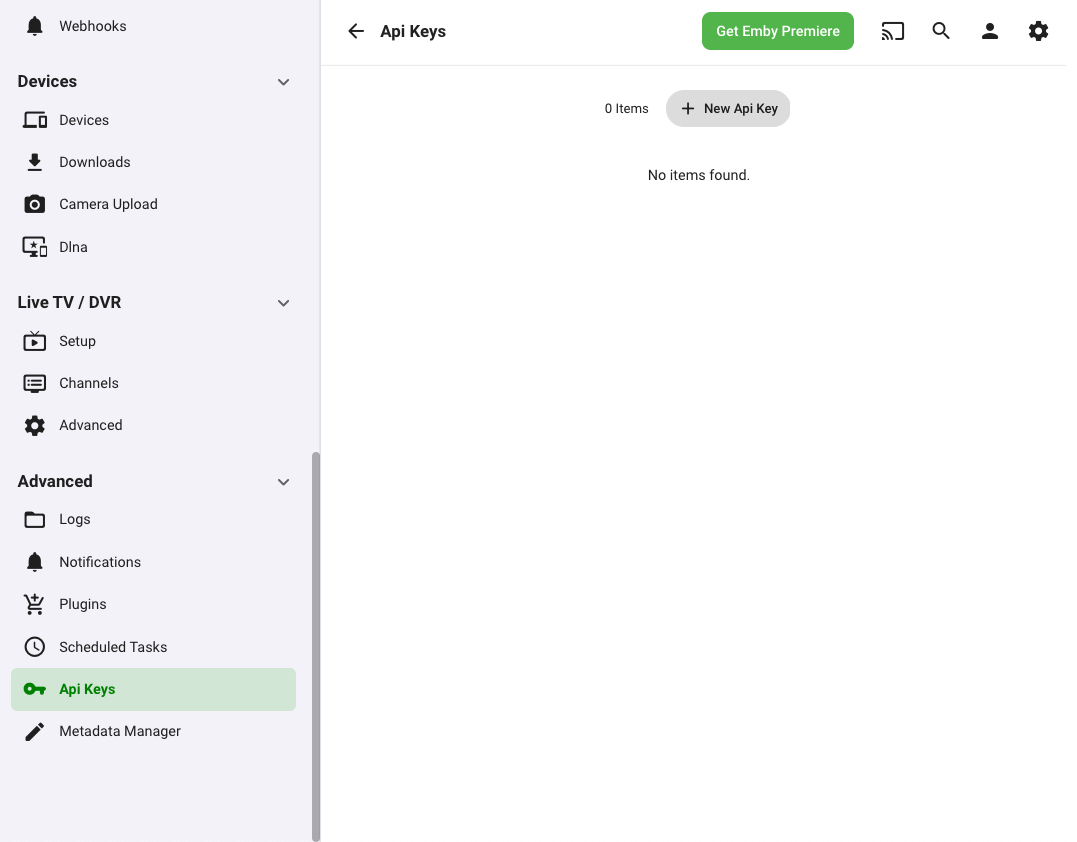
Task: Click the Plugins cart icon
Action: 35,604
